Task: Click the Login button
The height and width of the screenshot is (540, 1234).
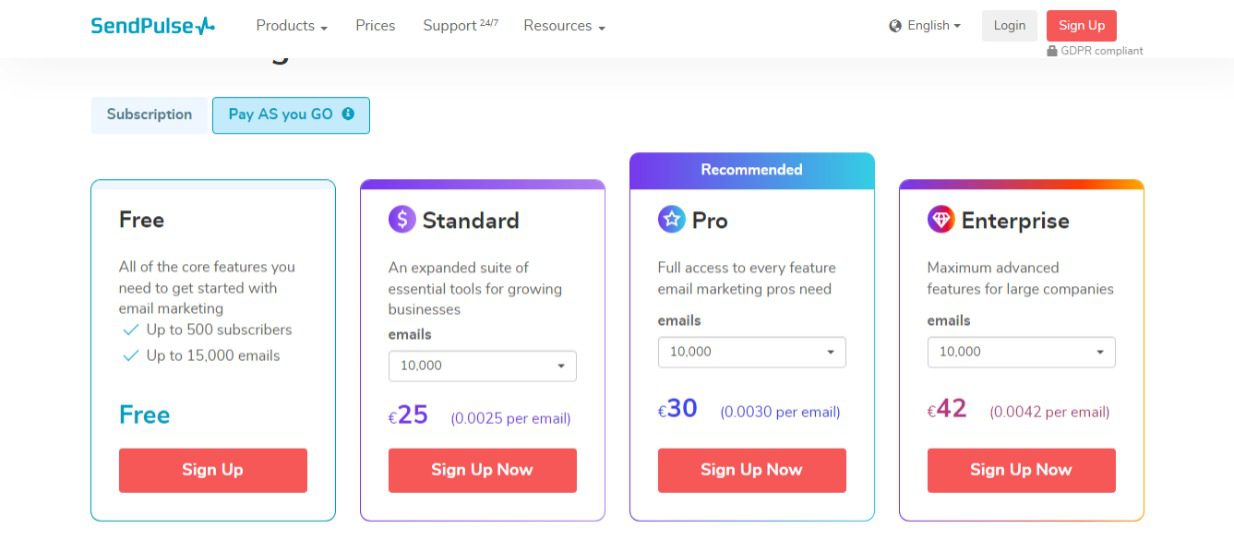Action: pos(1009,26)
